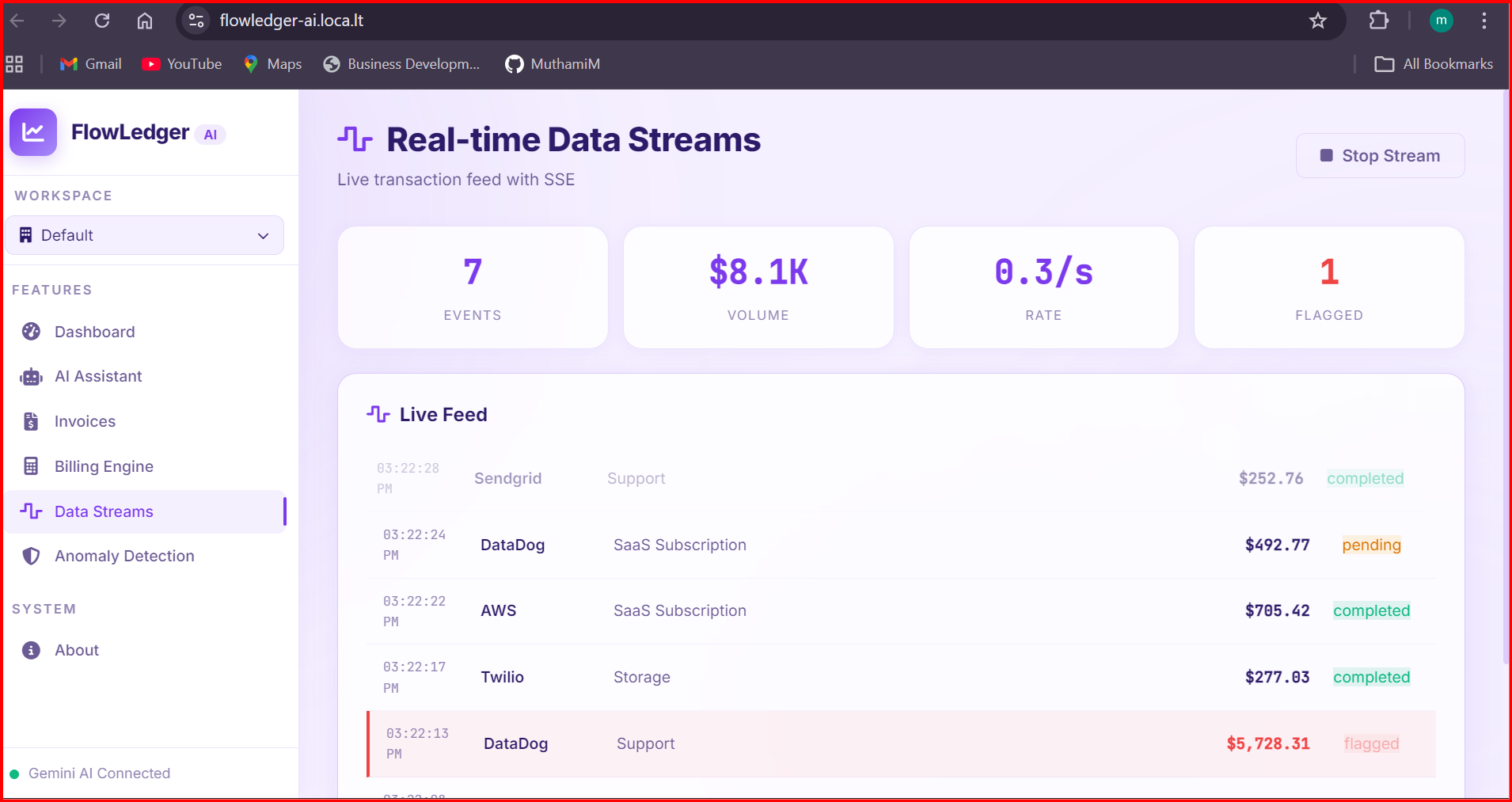Click the FlowLedger brand name

coord(131,132)
